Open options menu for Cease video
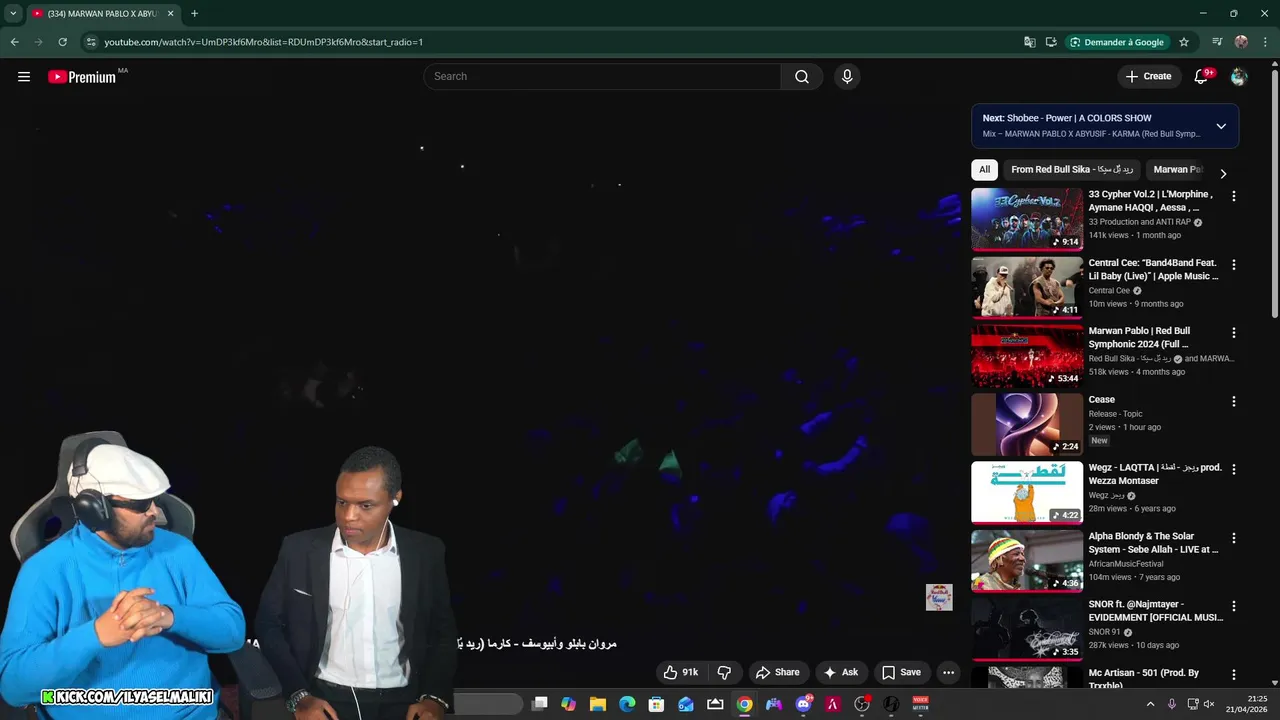 coord(1233,401)
